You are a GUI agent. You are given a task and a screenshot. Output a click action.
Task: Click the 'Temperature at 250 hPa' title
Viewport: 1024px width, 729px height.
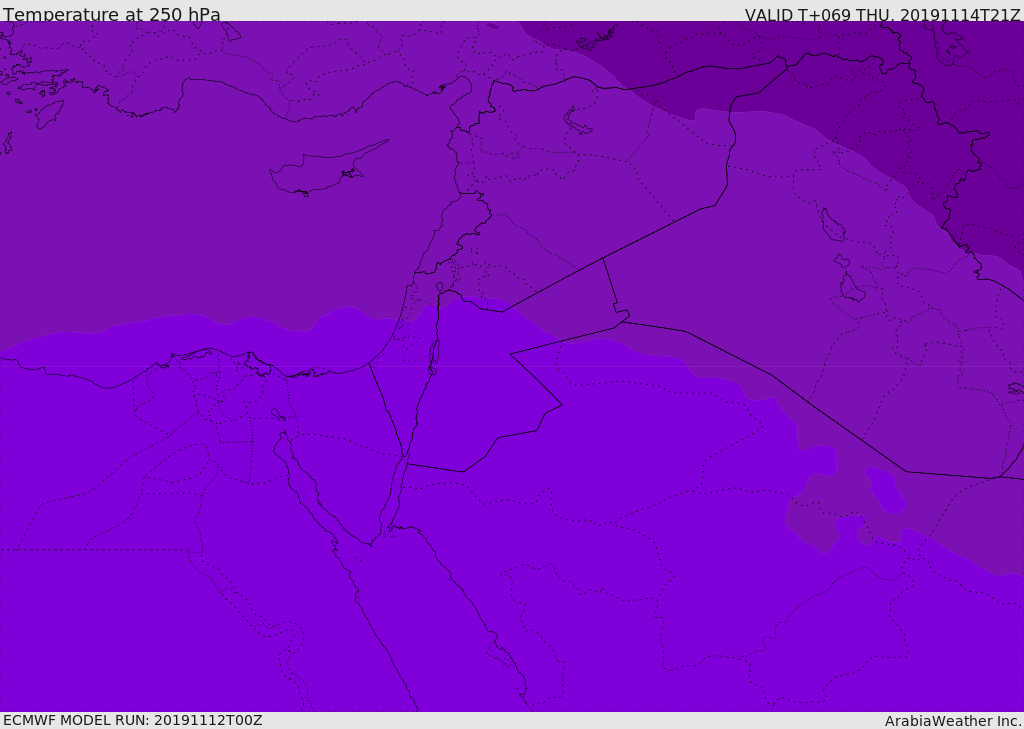(112, 14)
